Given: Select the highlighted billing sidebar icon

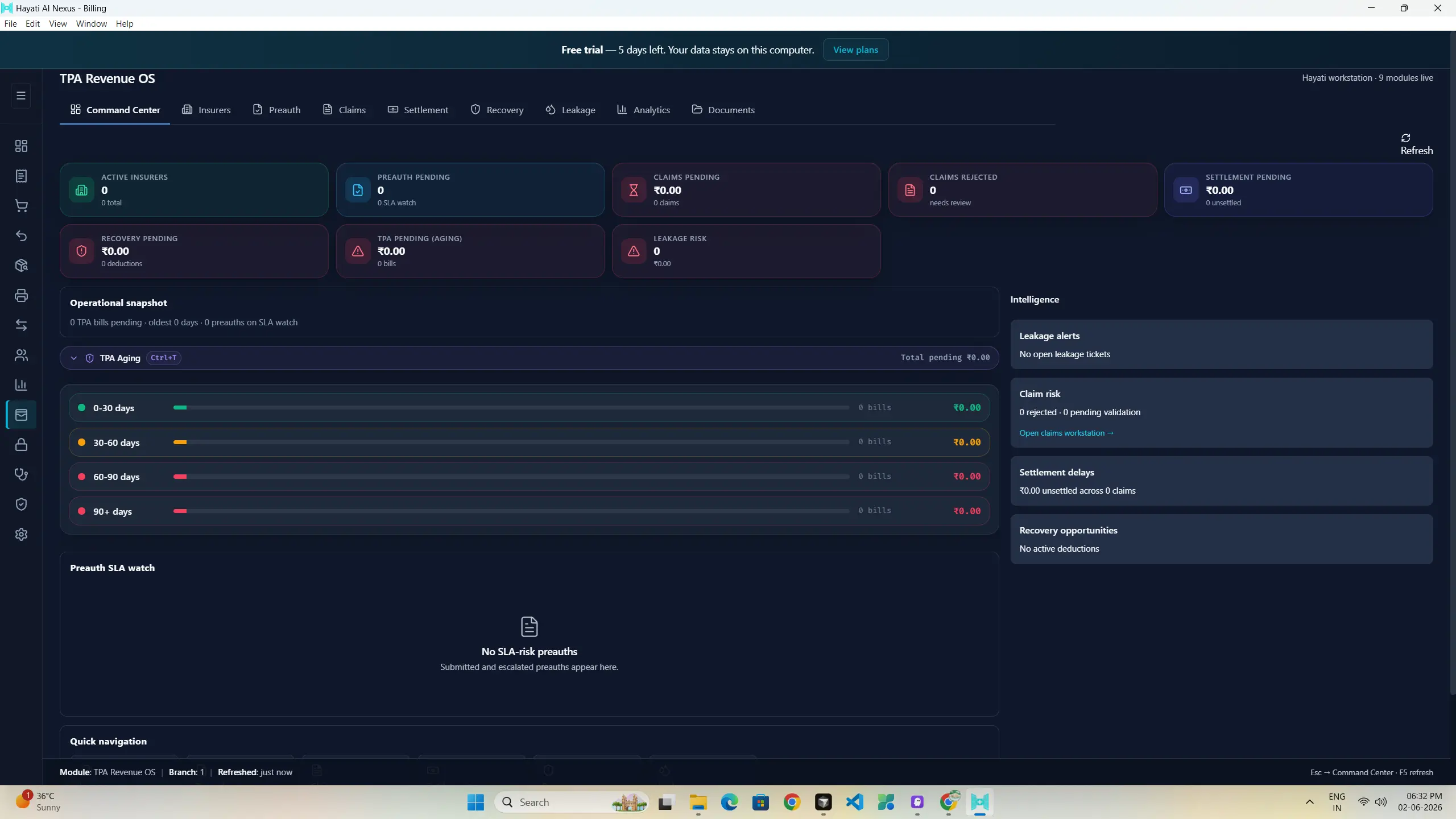Looking at the screenshot, I should [x=21, y=415].
